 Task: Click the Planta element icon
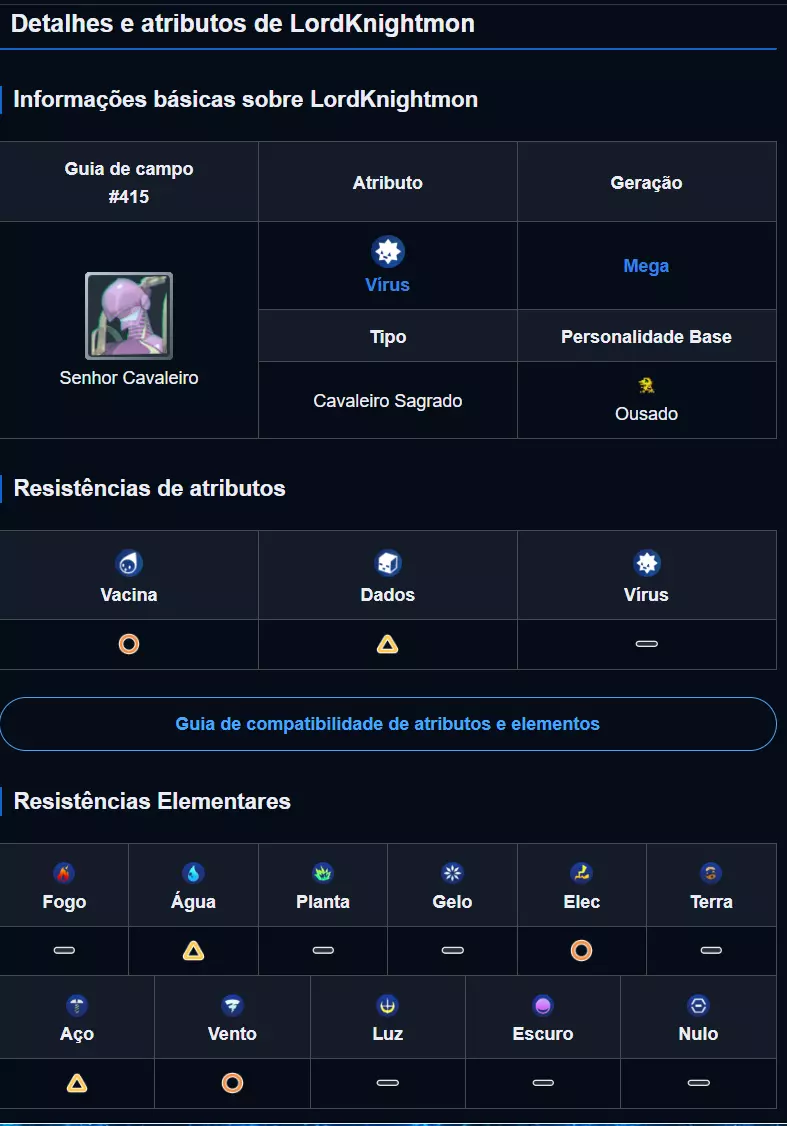point(323,873)
